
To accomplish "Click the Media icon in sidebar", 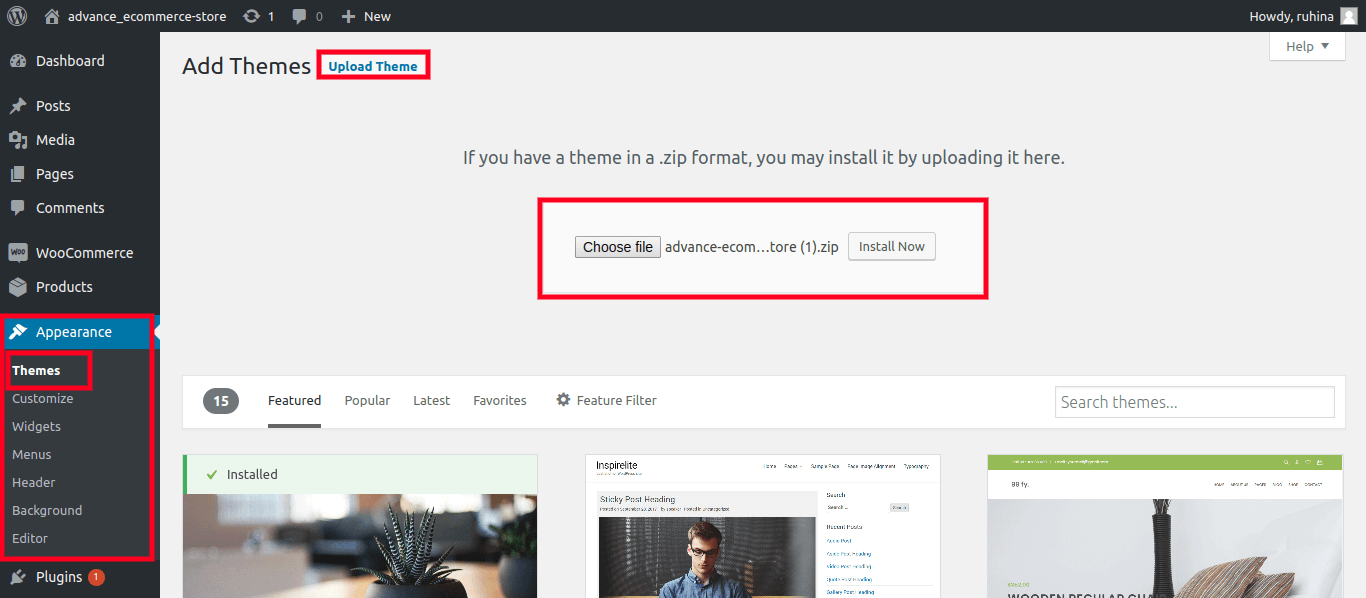I will [18, 140].
